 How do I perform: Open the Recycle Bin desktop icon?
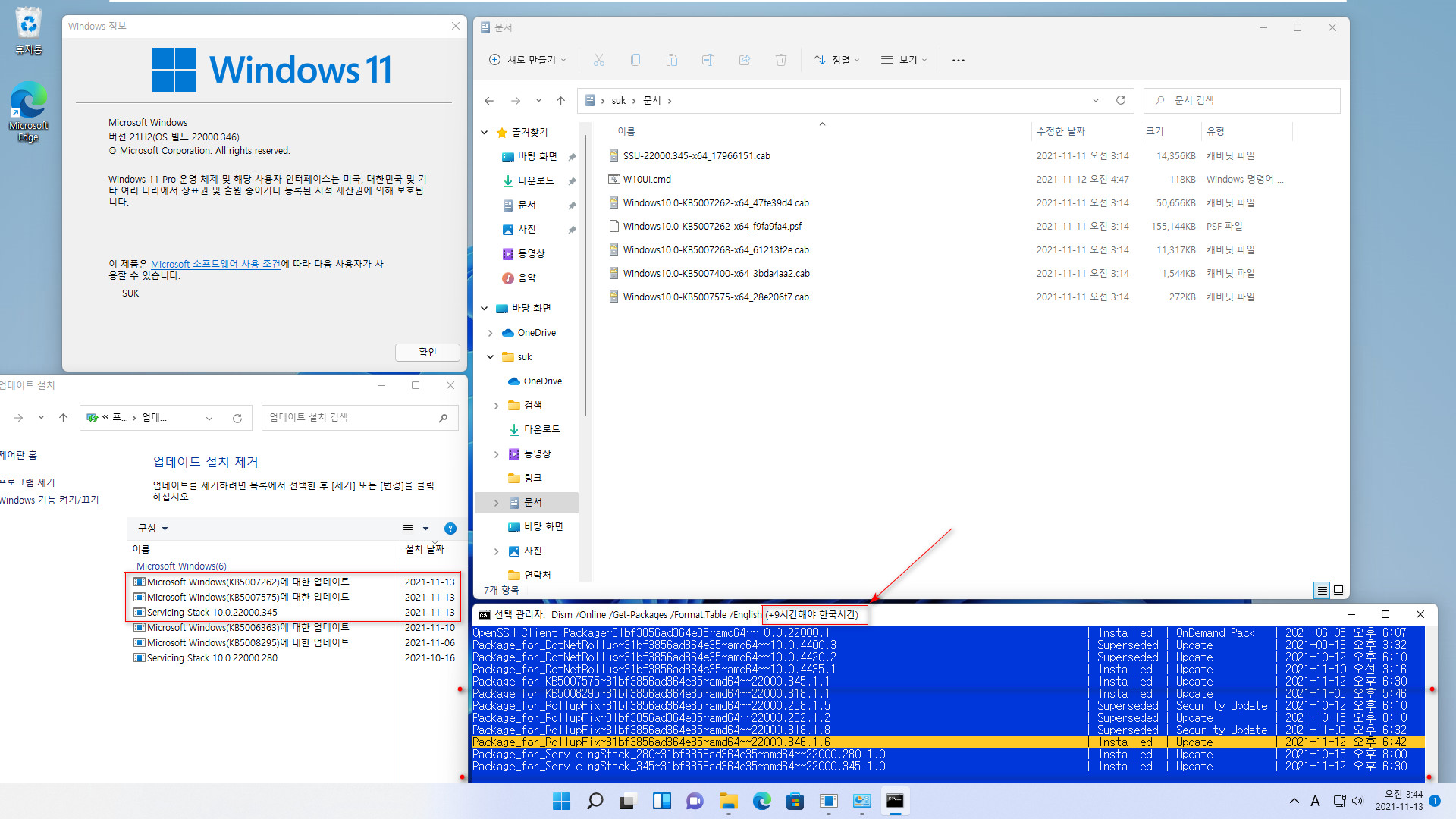tap(28, 31)
